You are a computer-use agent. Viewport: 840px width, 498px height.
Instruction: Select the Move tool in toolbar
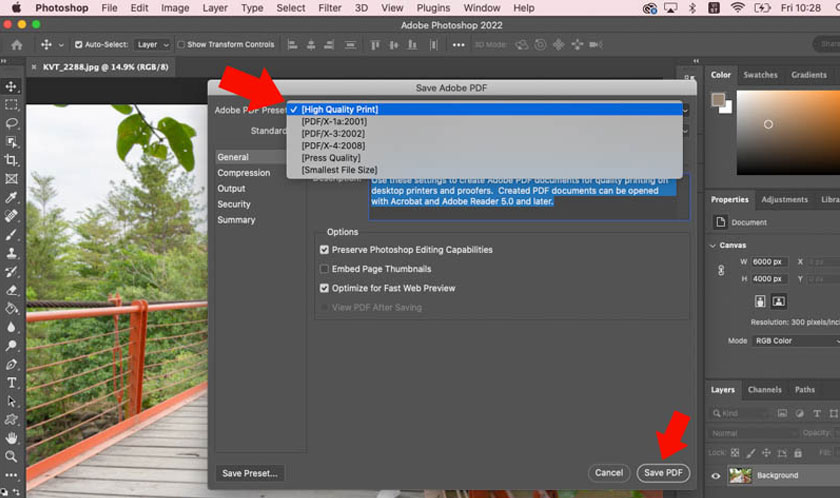11,86
